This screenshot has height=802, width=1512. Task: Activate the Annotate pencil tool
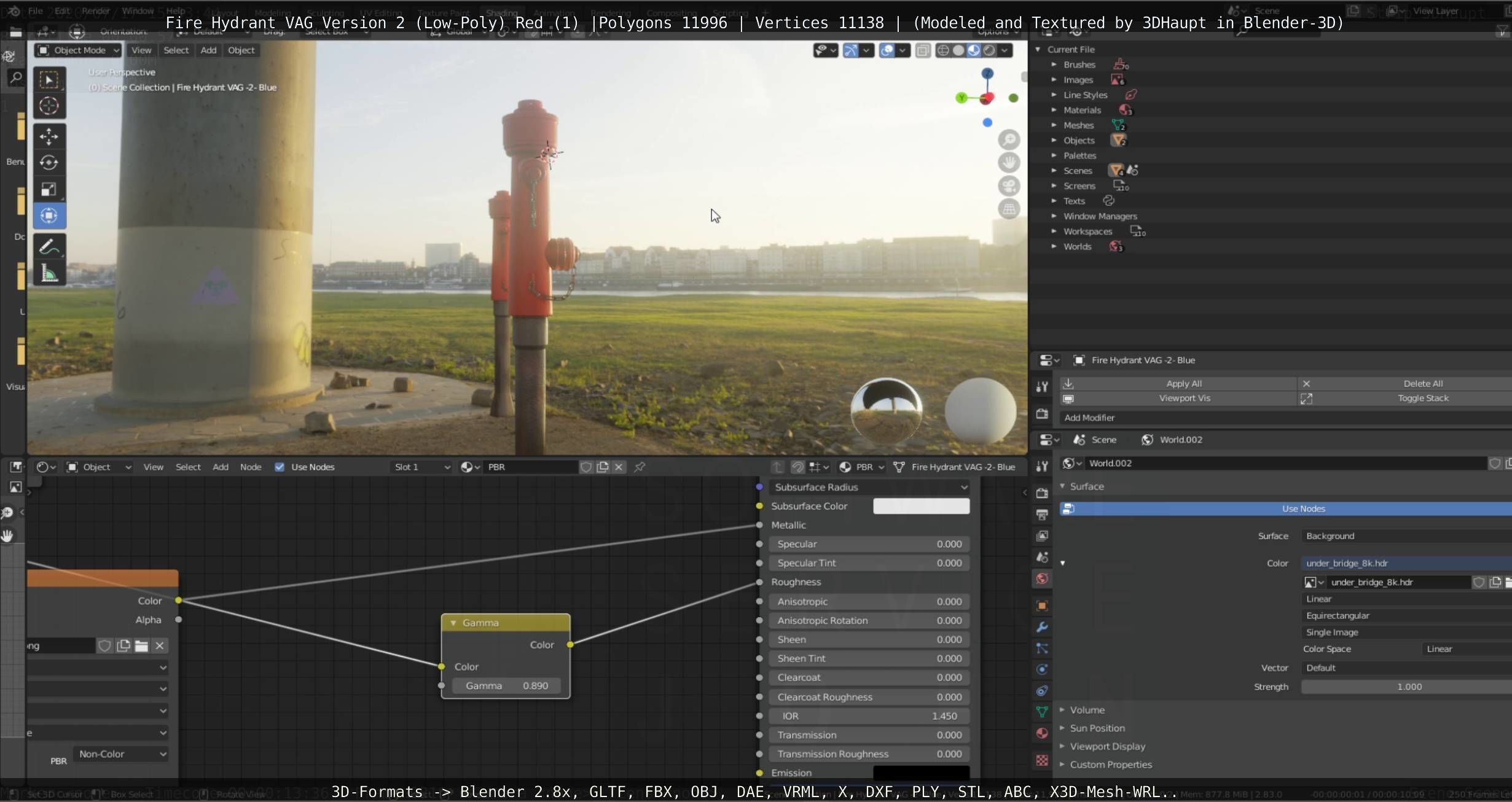point(49,246)
